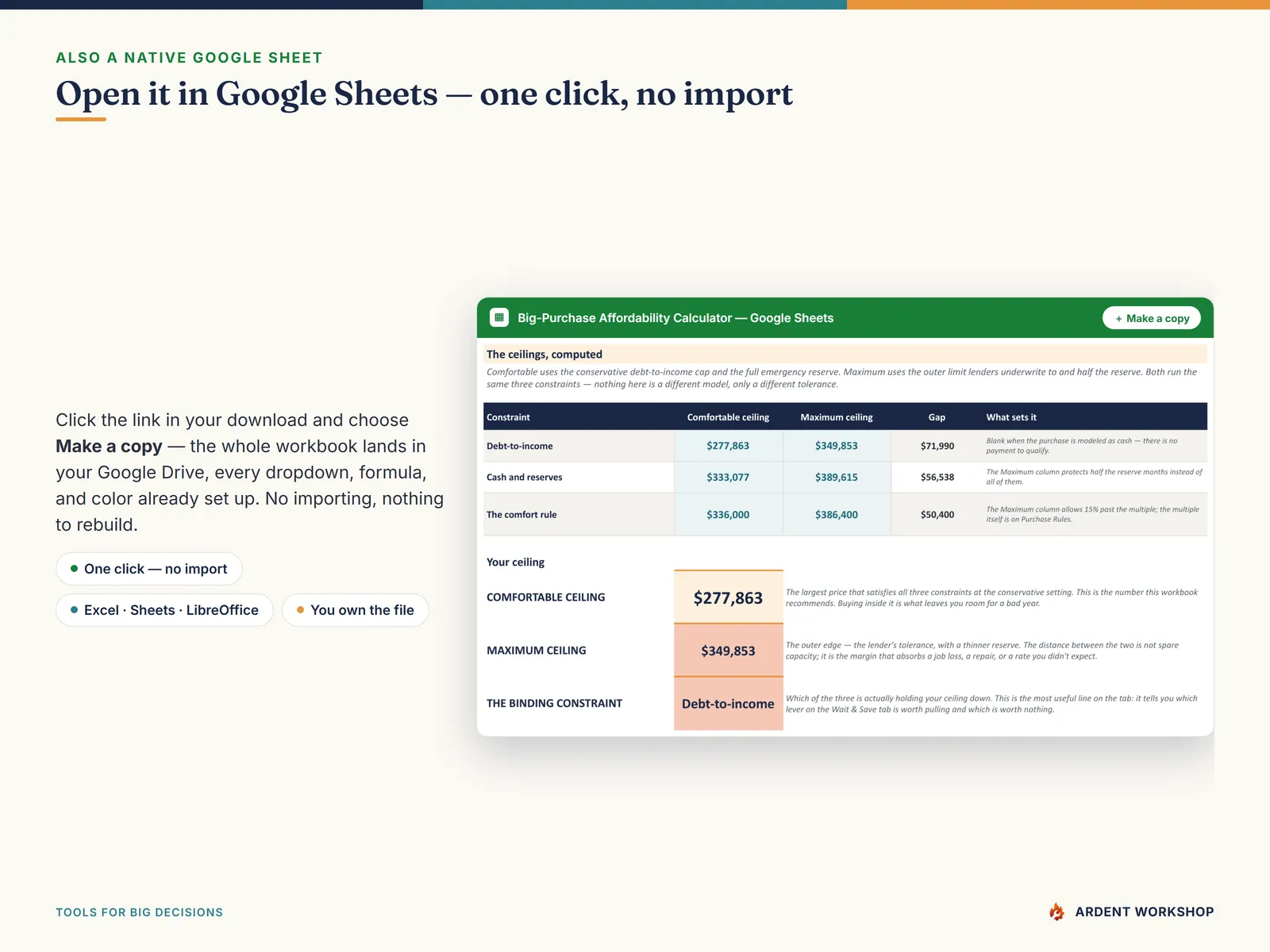Image resolution: width=1270 pixels, height=952 pixels.
Task: Click the 'MAXIMUM CEILING' label
Action: point(537,651)
